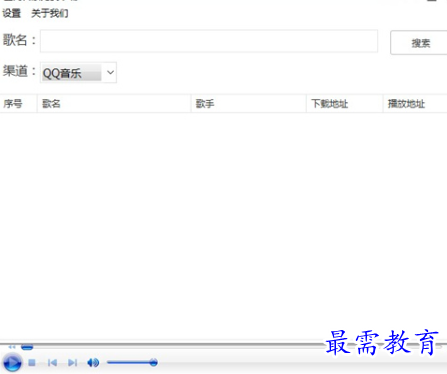Viewport: 447px width, 374px height.
Task: Click the 播放地址 column header
Action: [415, 104]
